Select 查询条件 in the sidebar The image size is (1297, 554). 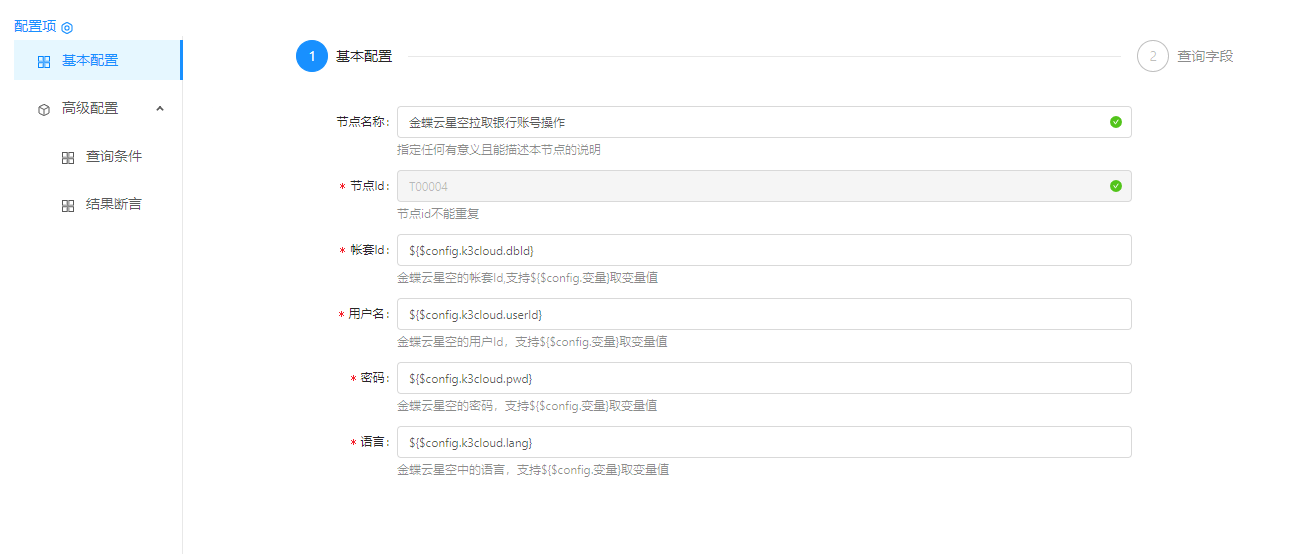click(114, 157)
